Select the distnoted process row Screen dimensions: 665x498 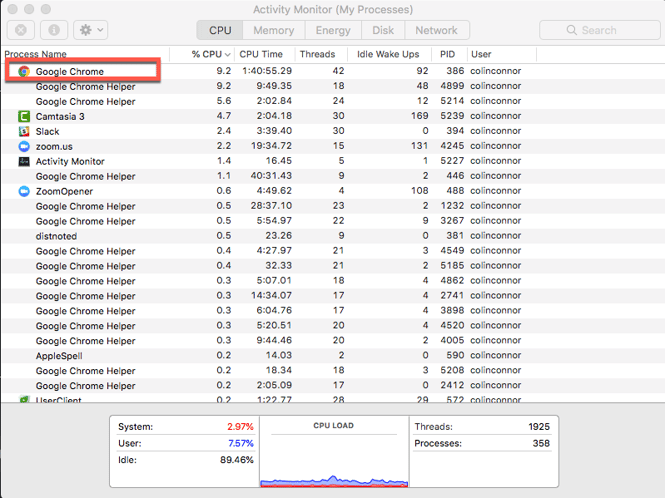332,236
